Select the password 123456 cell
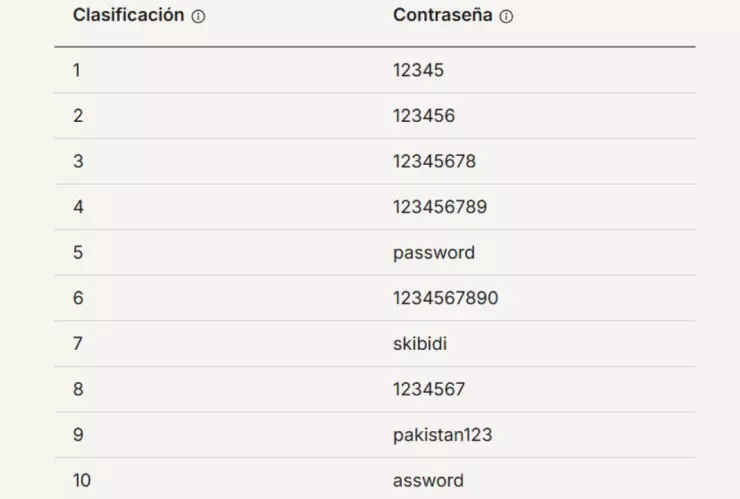Screen dimensions: 740x499 click(424, 116)
